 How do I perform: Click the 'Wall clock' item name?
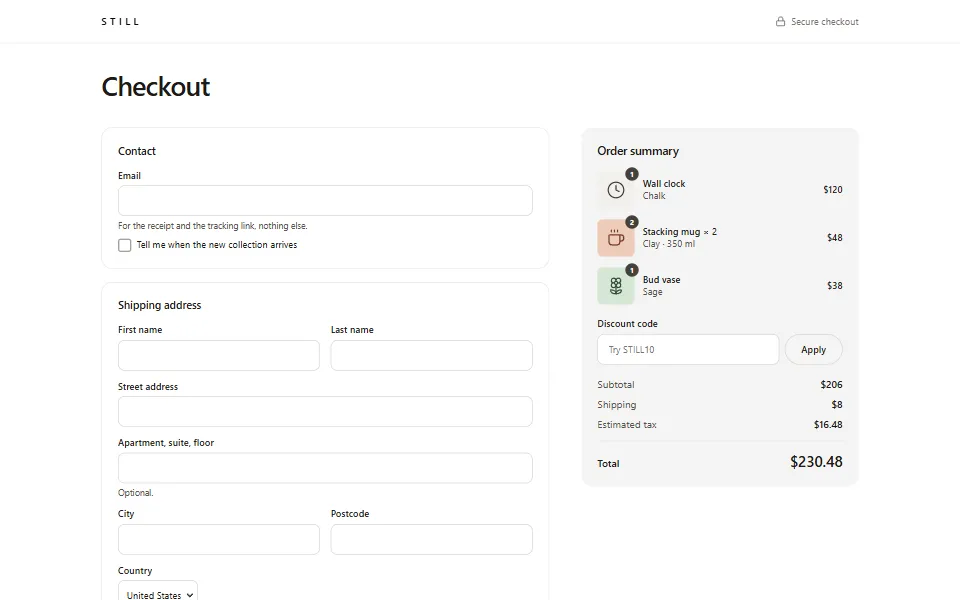click(664, 184)
